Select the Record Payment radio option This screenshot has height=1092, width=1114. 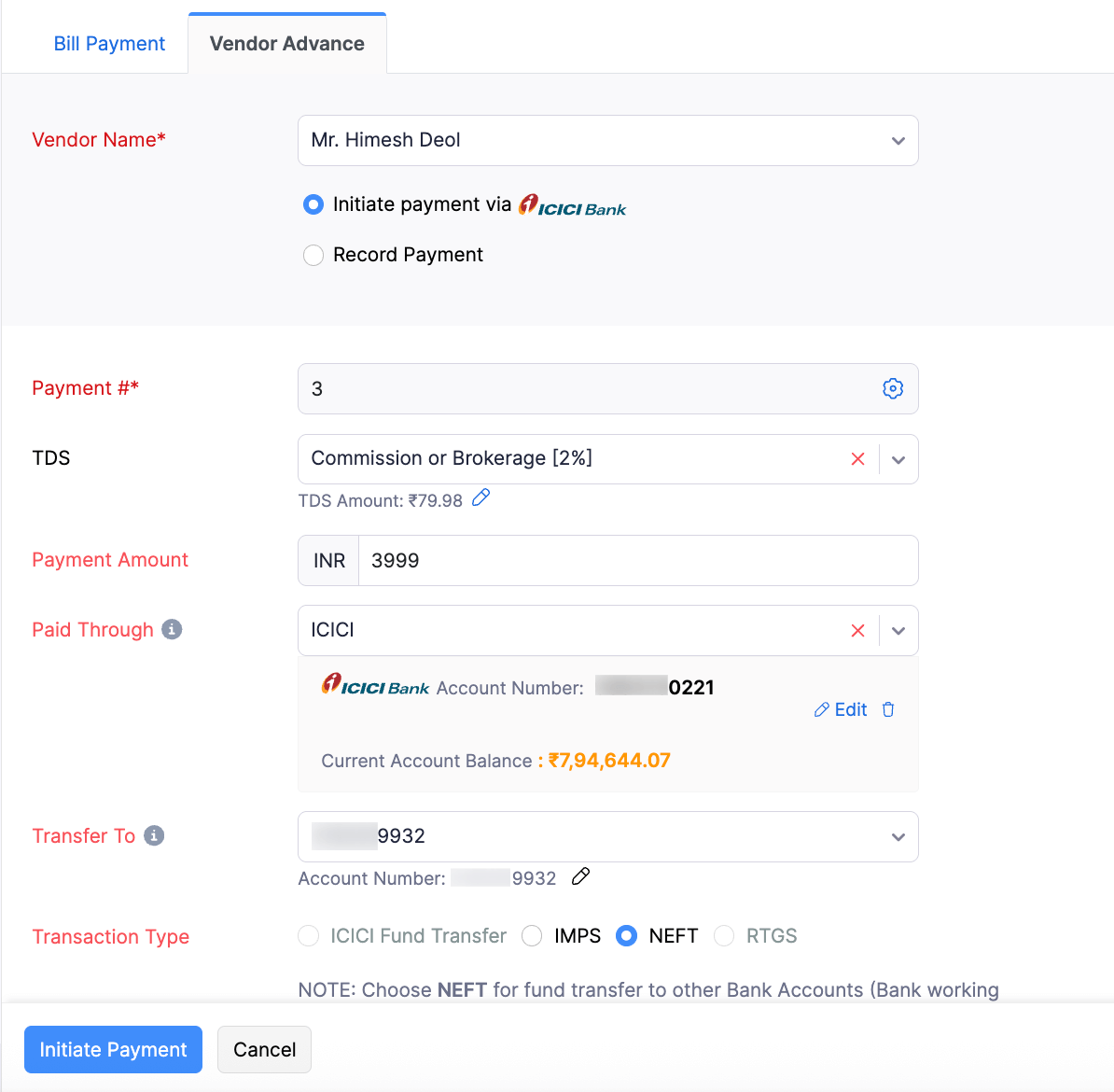(x=313, y=255)
